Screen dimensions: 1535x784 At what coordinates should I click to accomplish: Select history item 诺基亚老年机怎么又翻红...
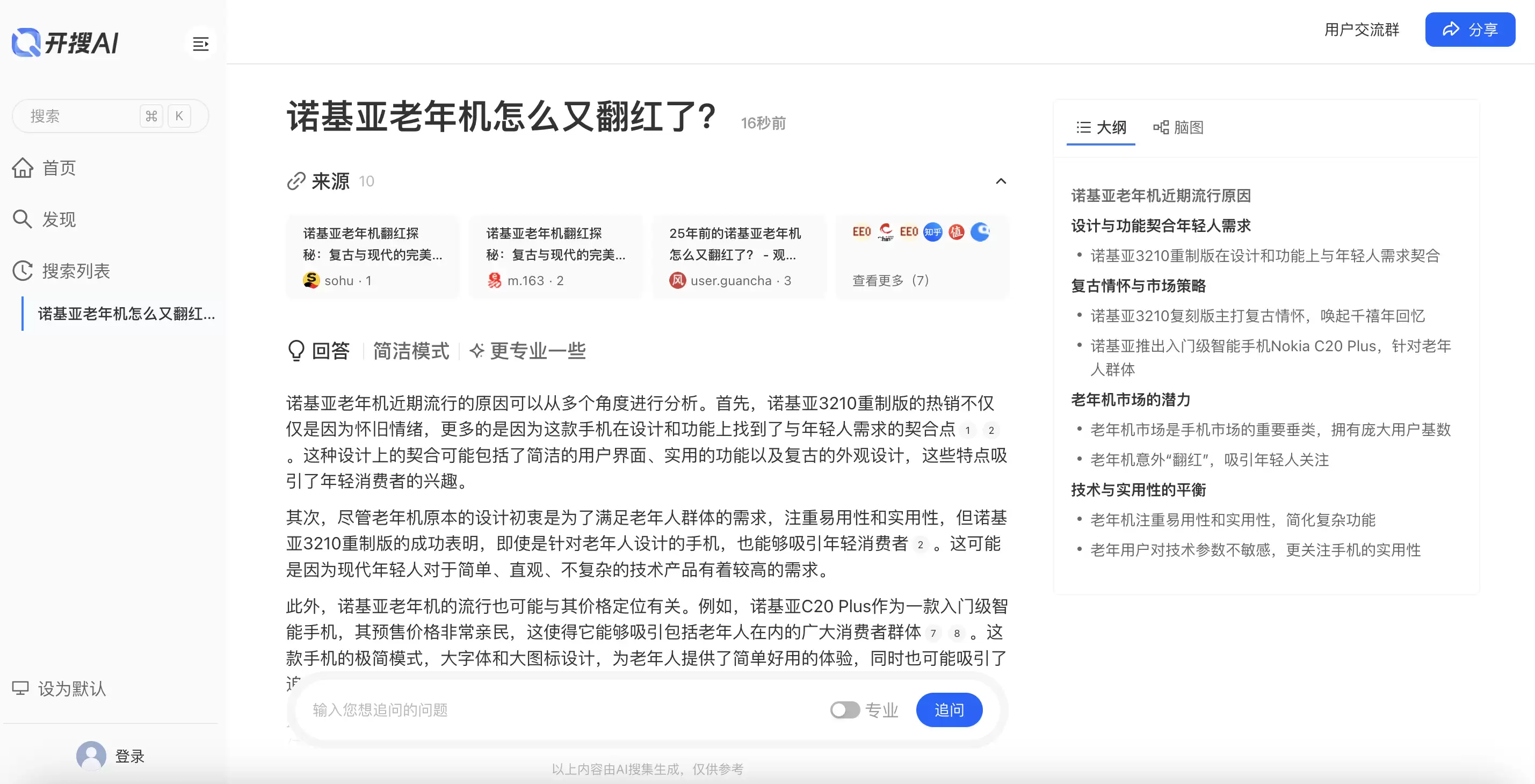126,314
